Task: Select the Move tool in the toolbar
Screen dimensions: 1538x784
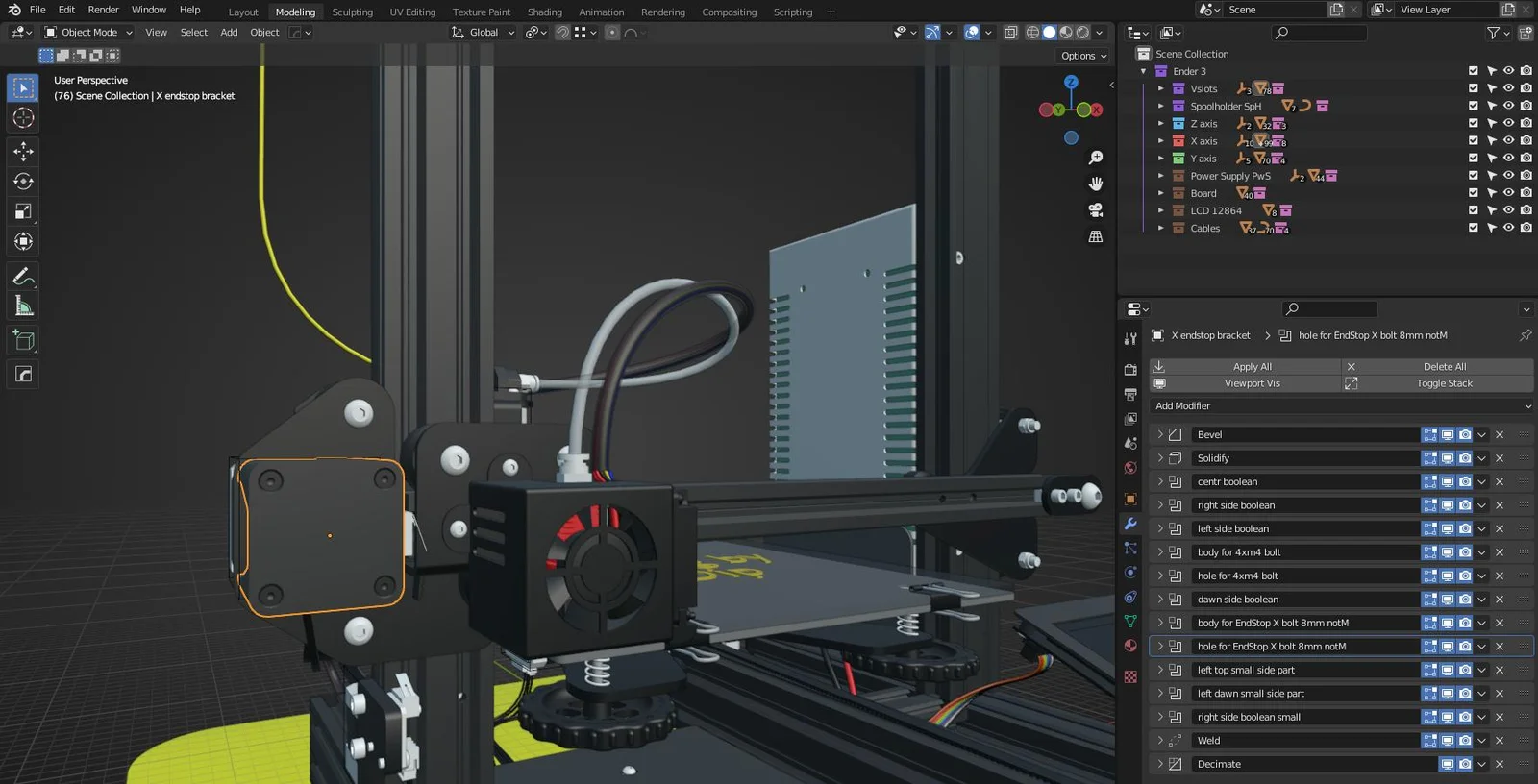Action: 23,151
